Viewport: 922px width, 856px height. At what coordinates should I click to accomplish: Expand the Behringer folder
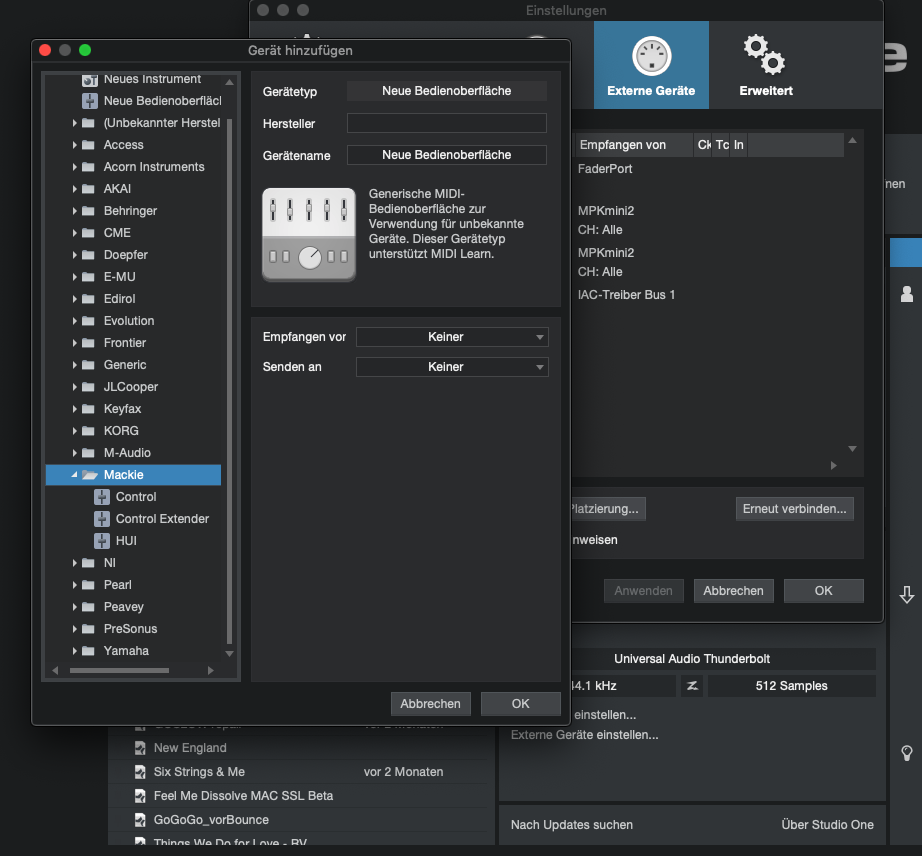[x=74, y=210]
